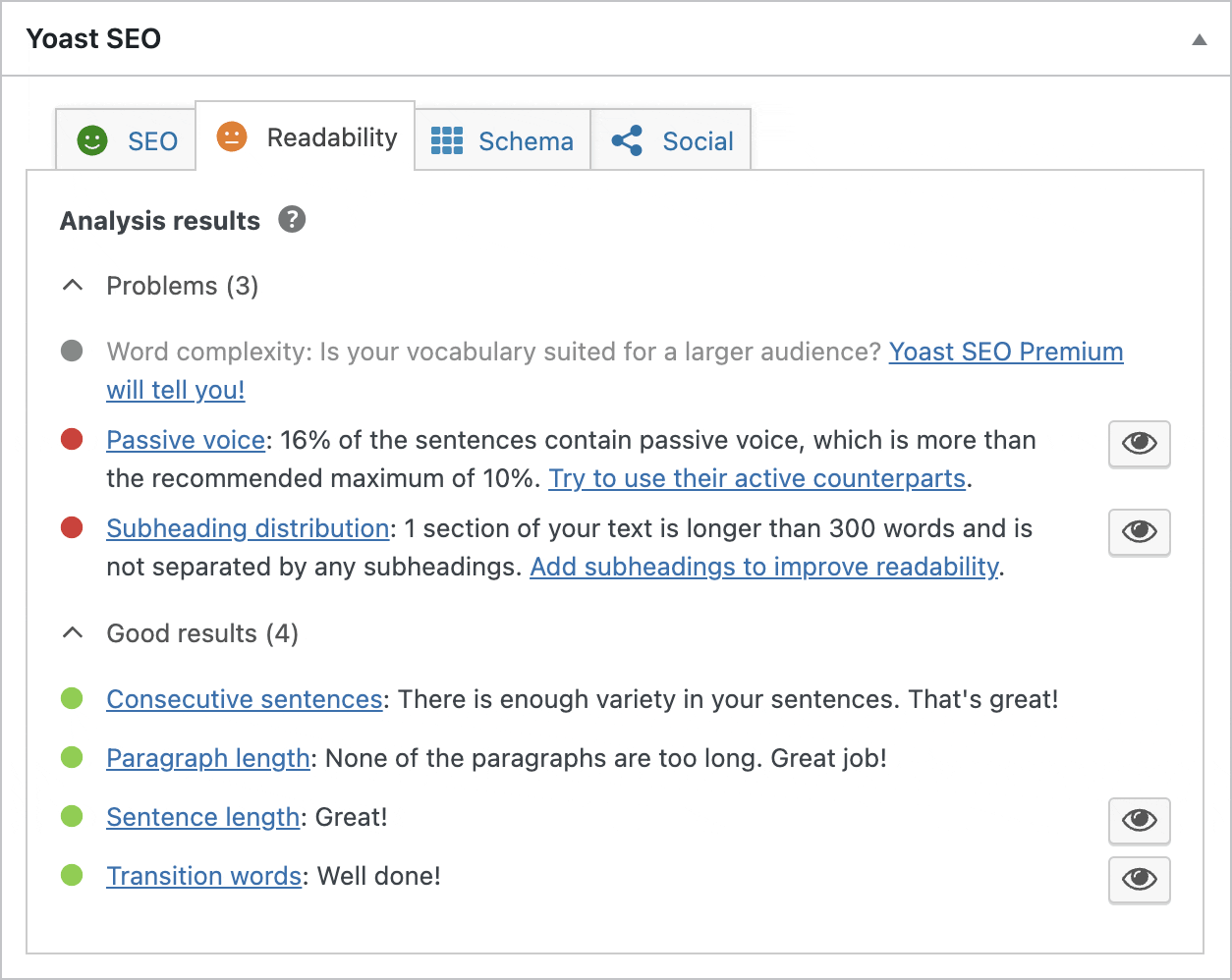Viewport: 1232px width, 980px height.
Task: Click the Add subheadings to improve readability link
Action: (x=764, y=567)
